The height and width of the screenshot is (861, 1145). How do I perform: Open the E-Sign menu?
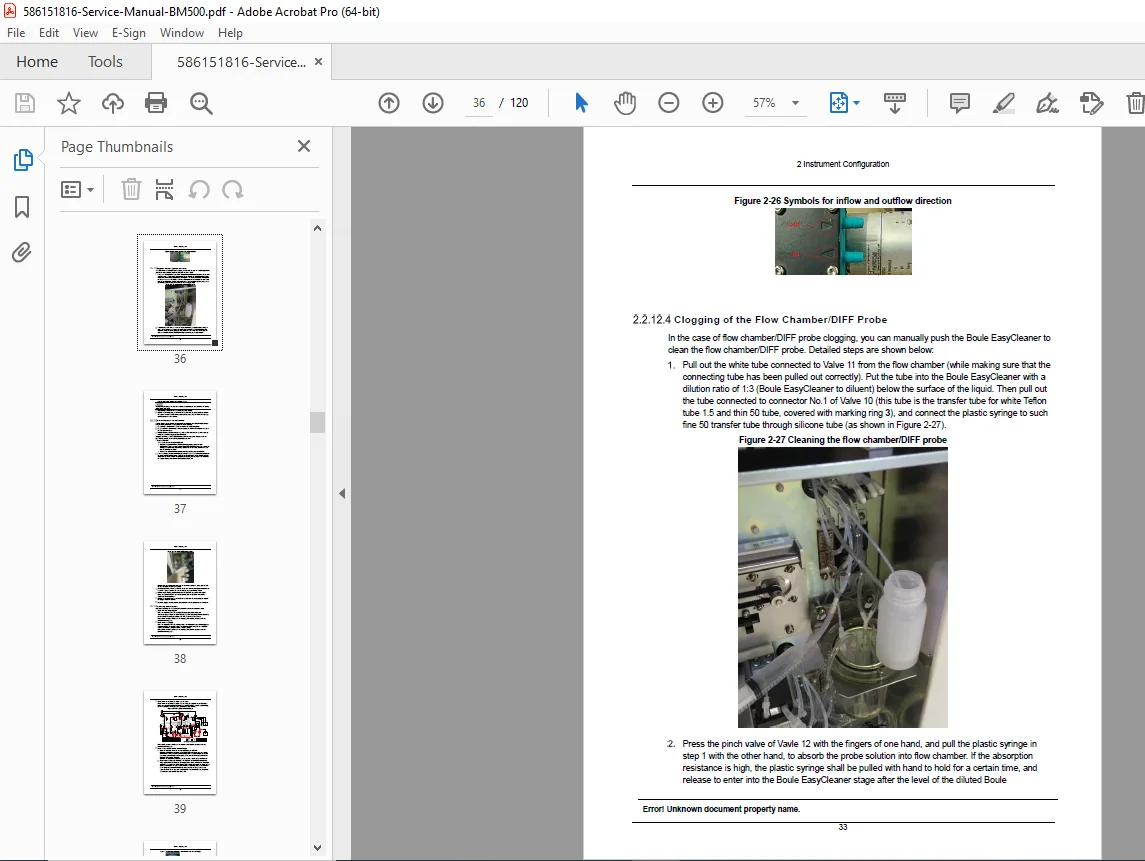pyautogui.click(x=129, y=33)
